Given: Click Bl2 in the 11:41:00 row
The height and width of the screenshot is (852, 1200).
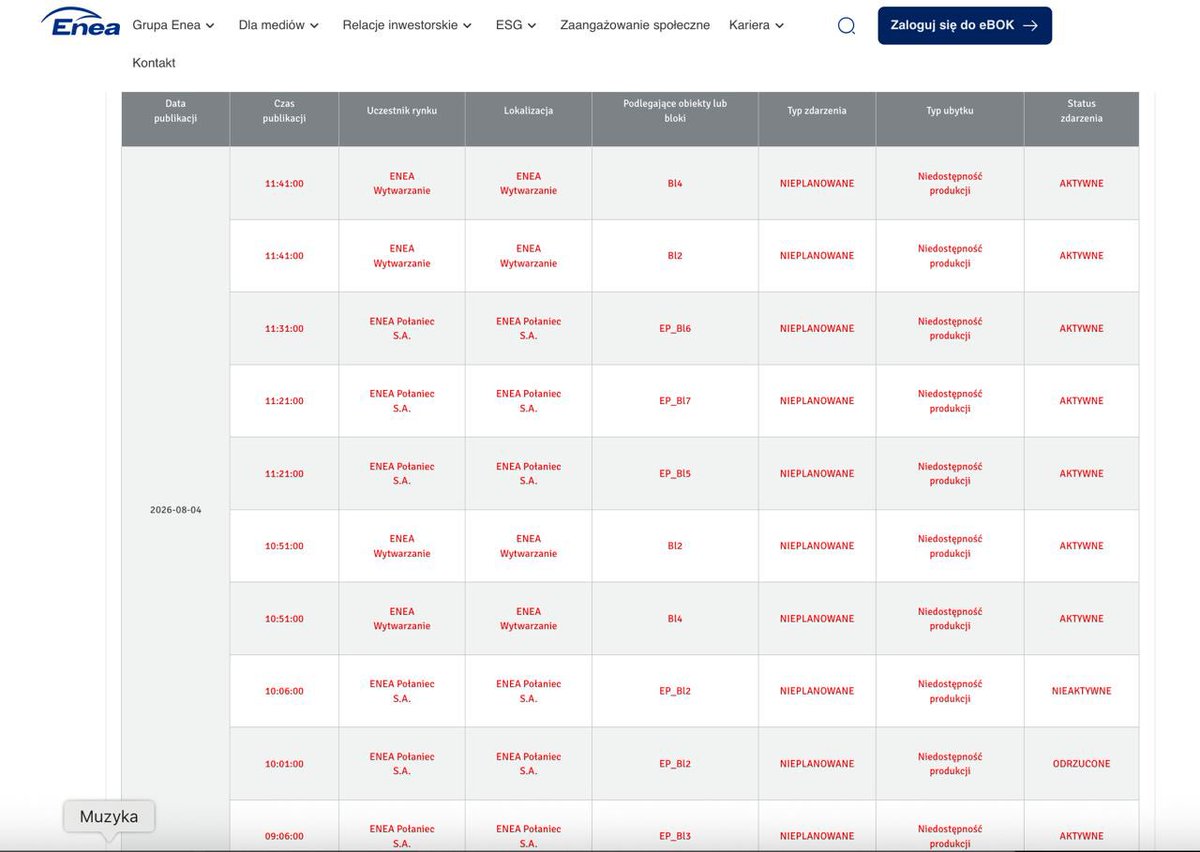Looking at the screenshot, I should tap(675, 256).
